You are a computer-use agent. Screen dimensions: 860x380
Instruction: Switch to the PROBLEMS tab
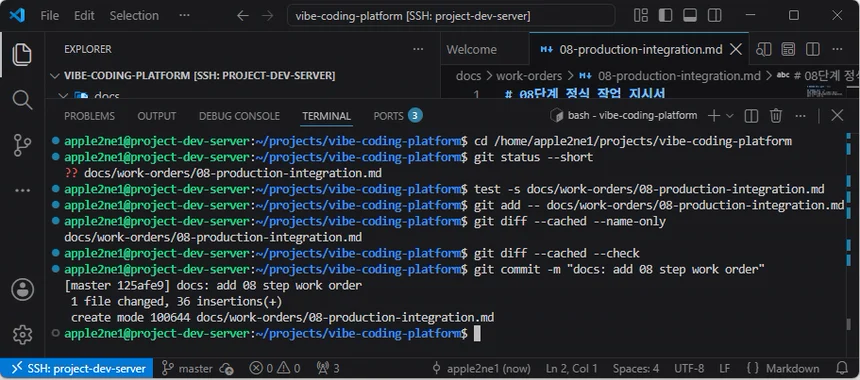(x=89, y=116)
